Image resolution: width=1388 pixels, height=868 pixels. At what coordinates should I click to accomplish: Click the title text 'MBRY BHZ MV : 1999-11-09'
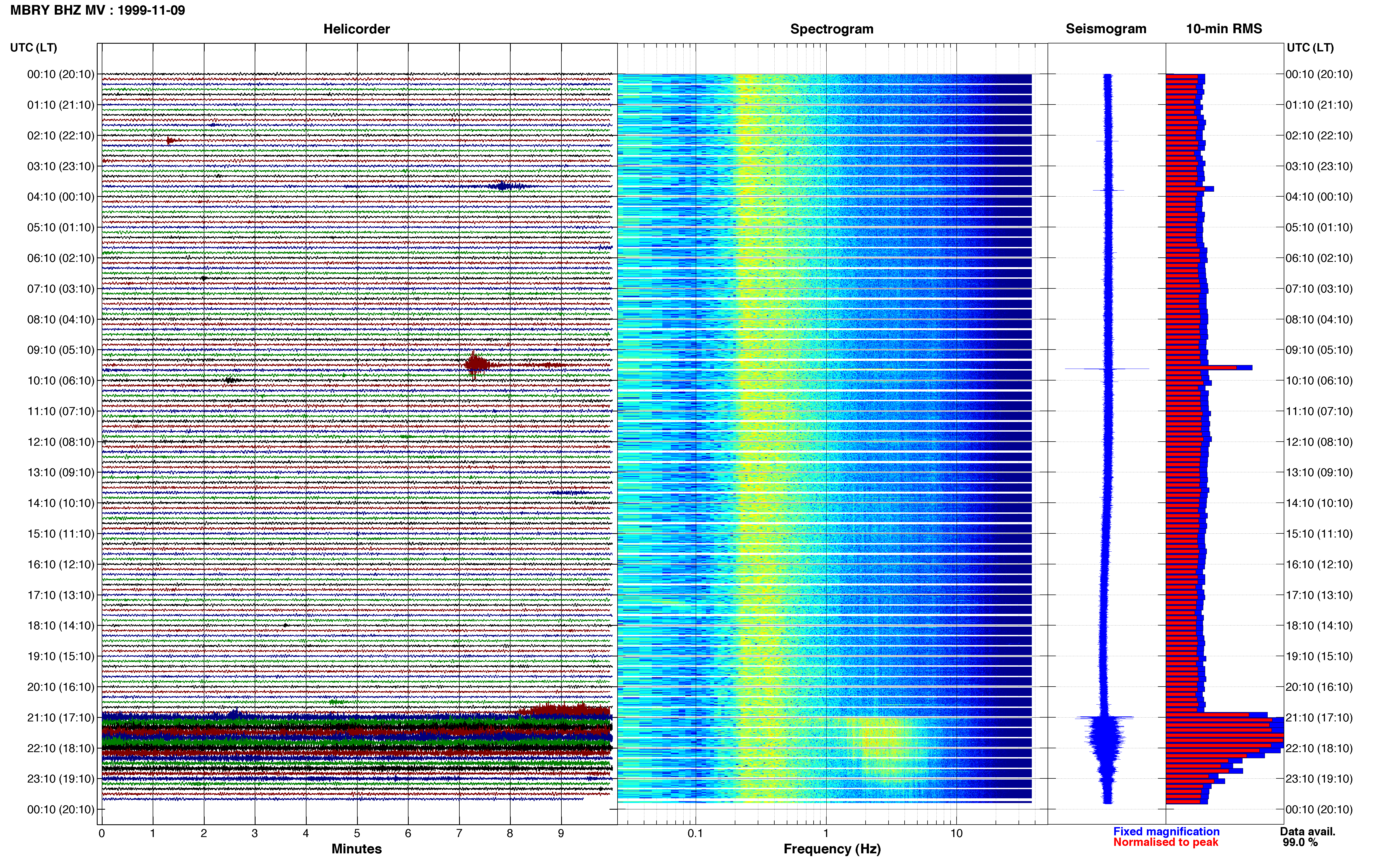click(98, 10)
